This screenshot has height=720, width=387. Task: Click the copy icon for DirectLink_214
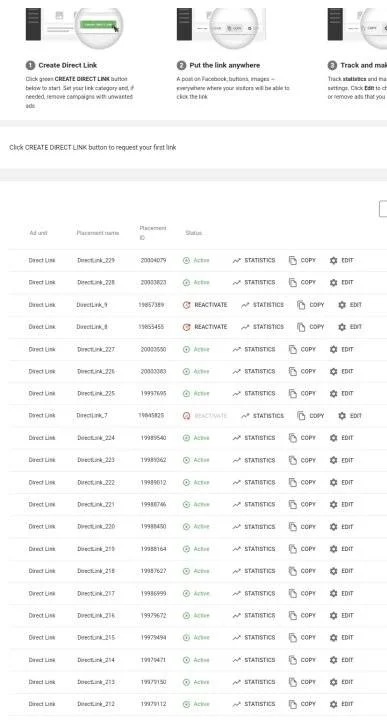(x=292, y=660)
